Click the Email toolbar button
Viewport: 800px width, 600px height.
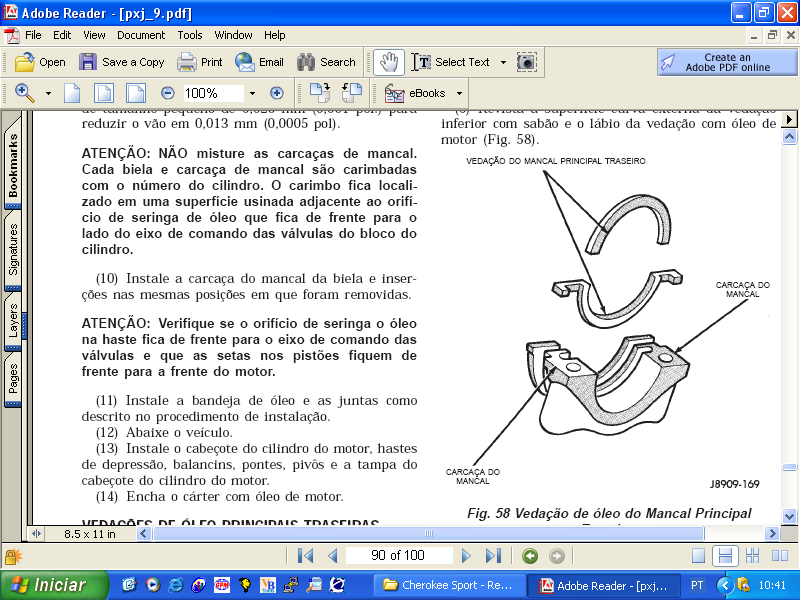click(x=259, y=62)
